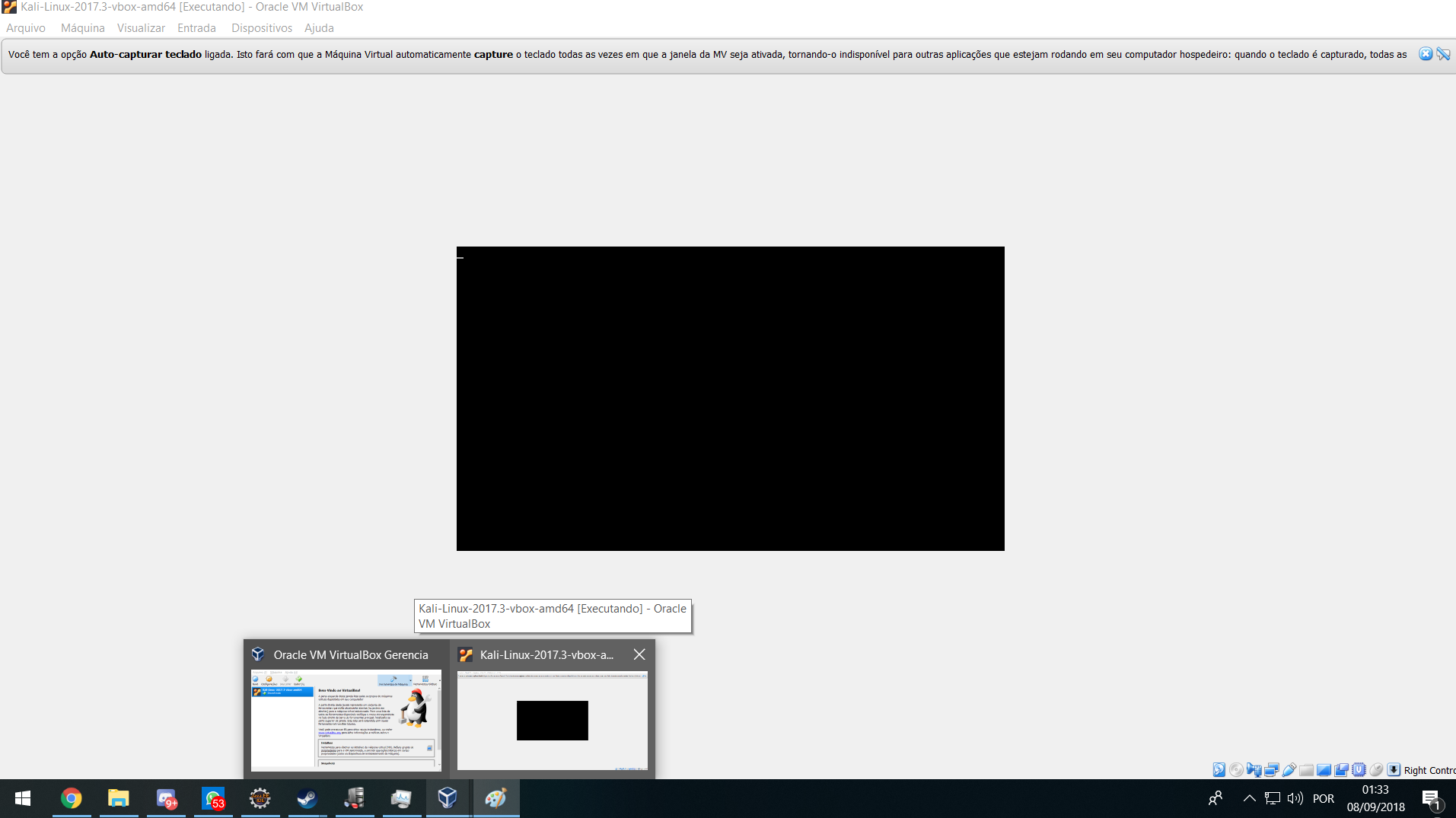Click the audio status bar icon
Screen dimensions: 1456x818
point(1254,770)
